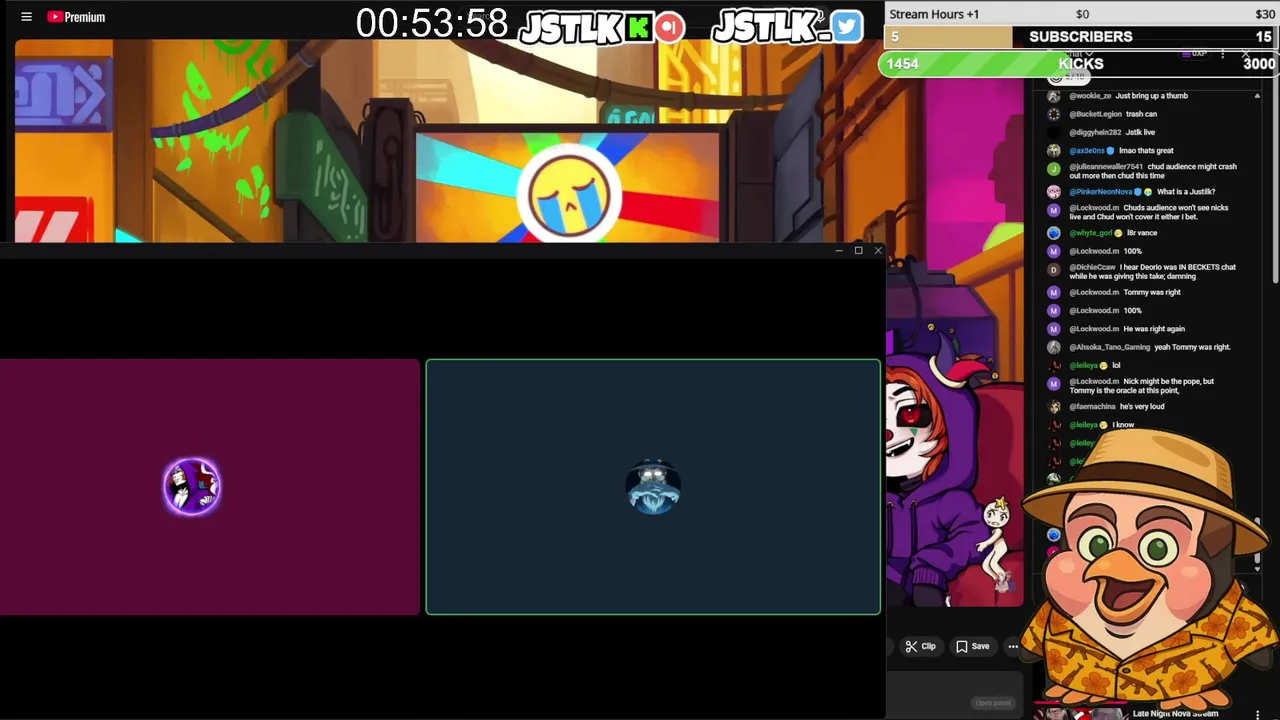The height and width of the screenshot is (720, 1280).
Task: Click the emoji badge next to @leileya lol
Action: click(x=1103, y=366)
